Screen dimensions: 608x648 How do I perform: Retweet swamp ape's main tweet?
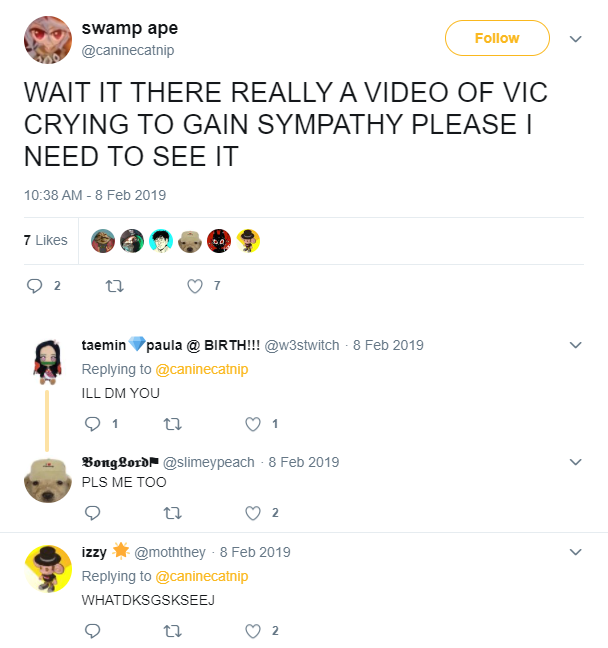coord(114,286)
